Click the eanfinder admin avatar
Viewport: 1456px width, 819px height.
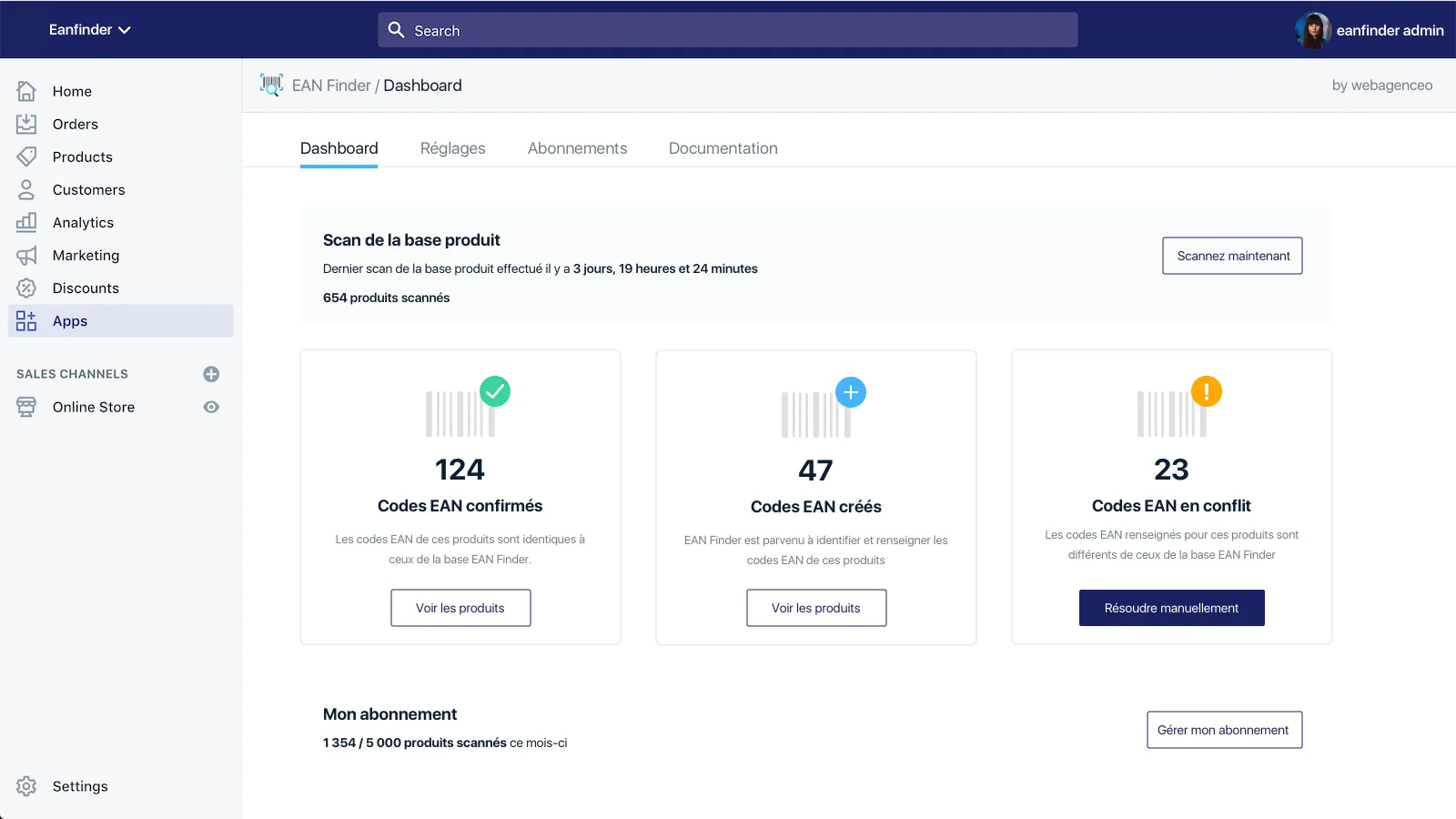coord(1312,30)
